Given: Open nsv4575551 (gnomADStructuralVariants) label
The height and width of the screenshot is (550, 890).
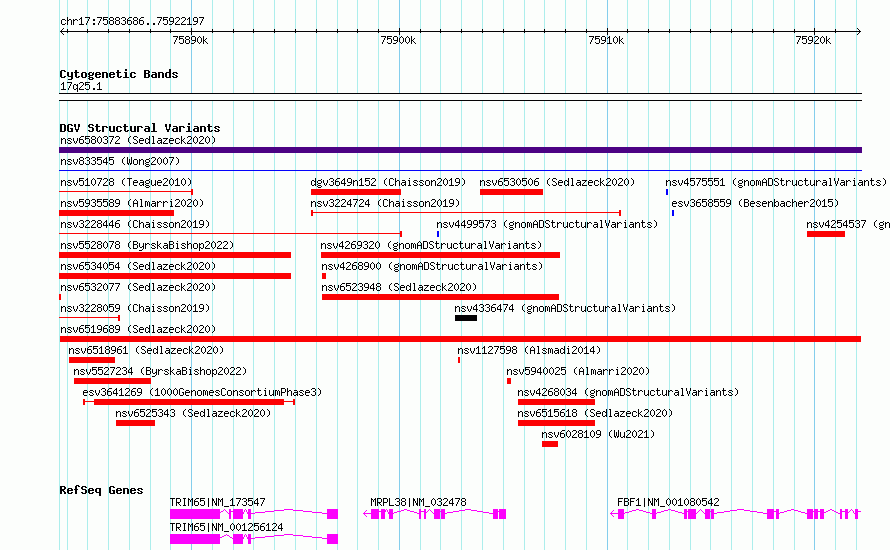Looking at the screenshot, I should [x=776, y=182].
